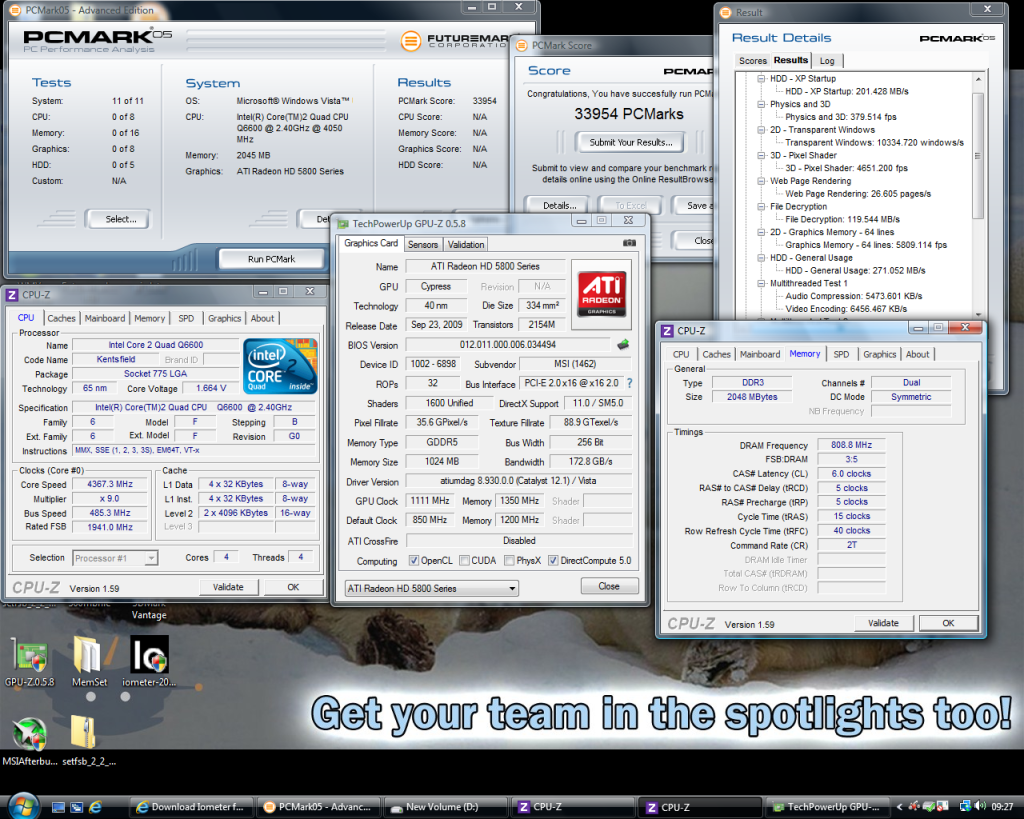1024x819 pixels.
Task: Click the GPU-Z BIOS save chip icon
Action: point(622,344)
